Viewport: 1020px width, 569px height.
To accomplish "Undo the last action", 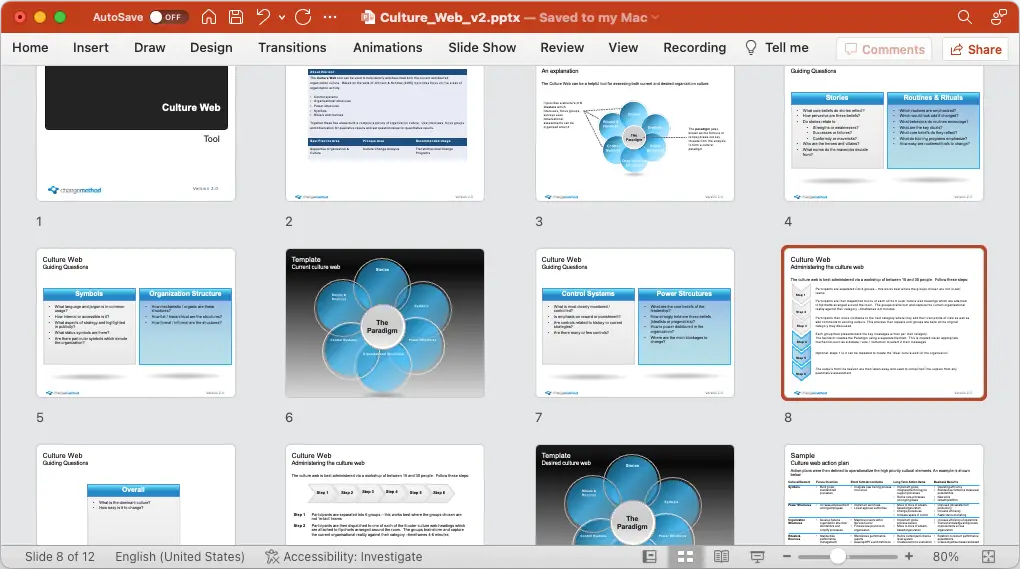I will [263, 17].
